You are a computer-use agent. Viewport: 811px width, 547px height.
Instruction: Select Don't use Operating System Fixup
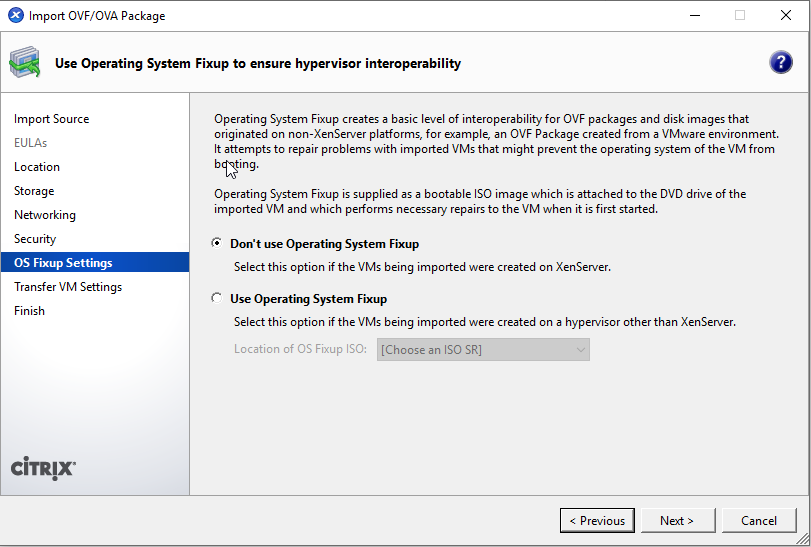[x=217, y=244]
